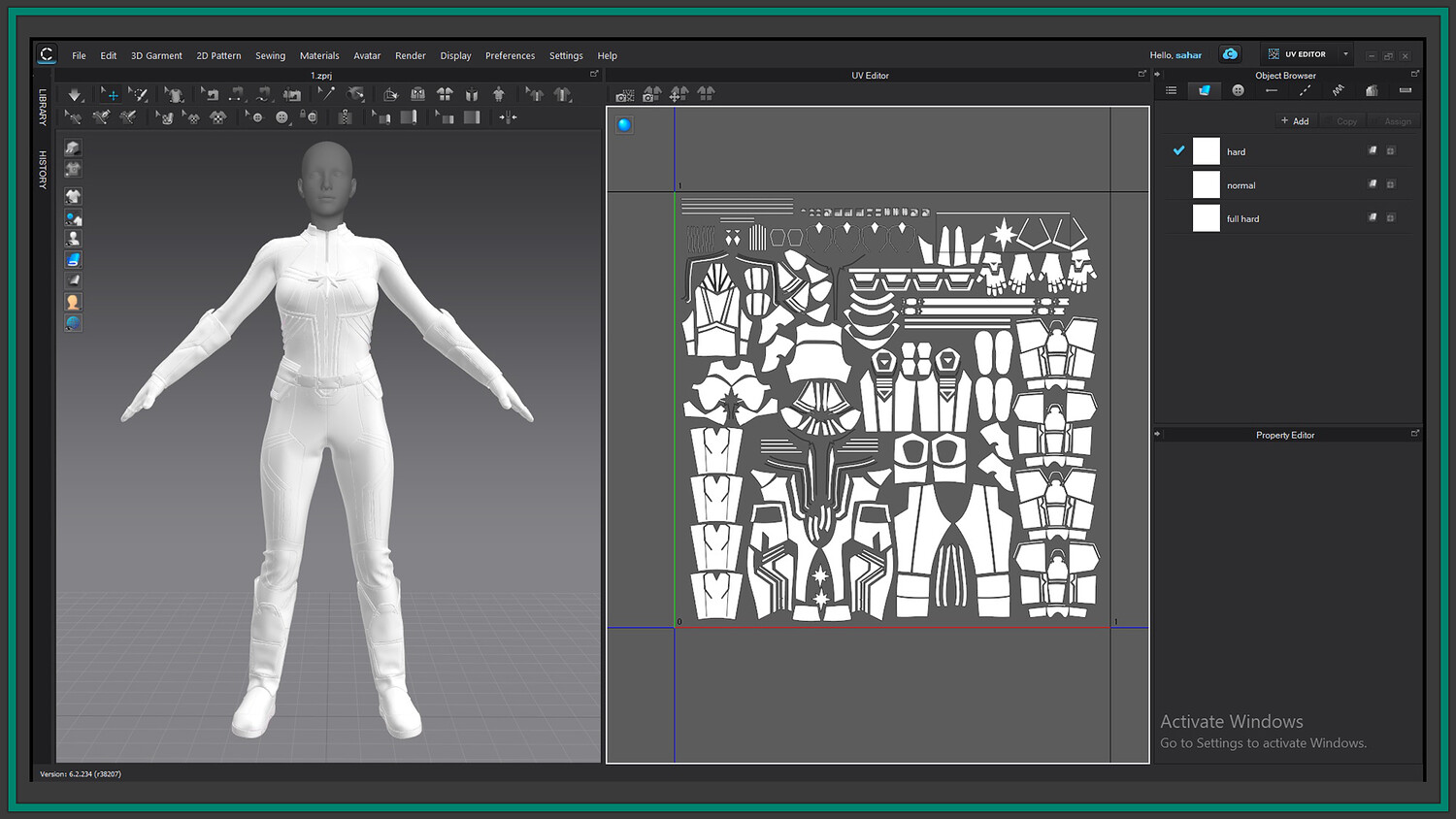Click the blue sphere icon in UV Editor
The height and width of the screenshot is (819, 1456).
point(624,125)
